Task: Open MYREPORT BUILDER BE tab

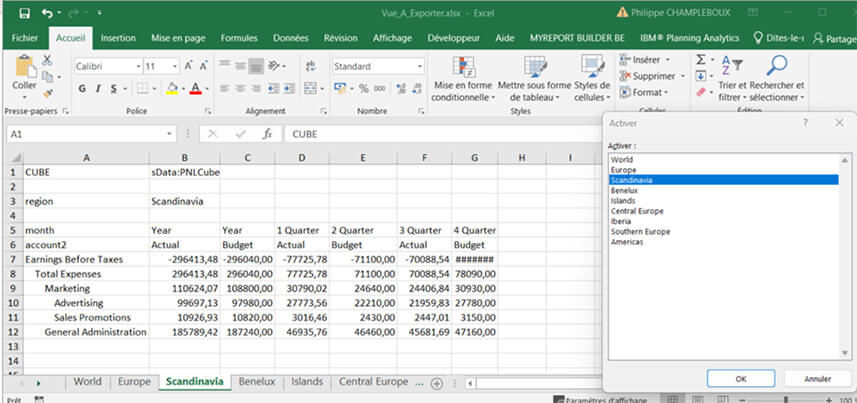Action: click(x=577, y=38)
